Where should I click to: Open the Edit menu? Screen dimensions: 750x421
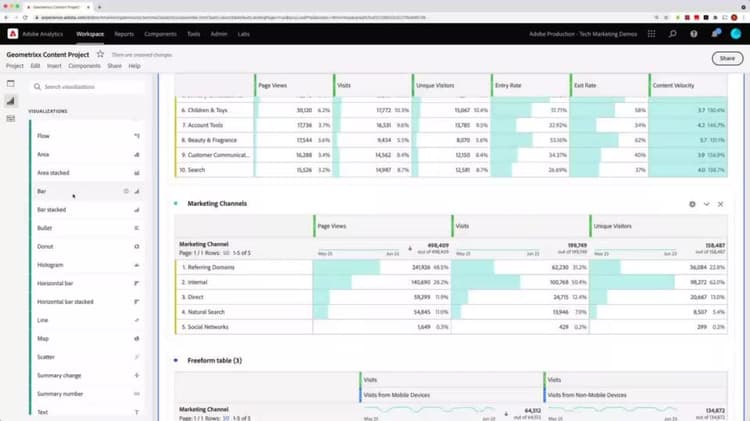click(35, 66)
